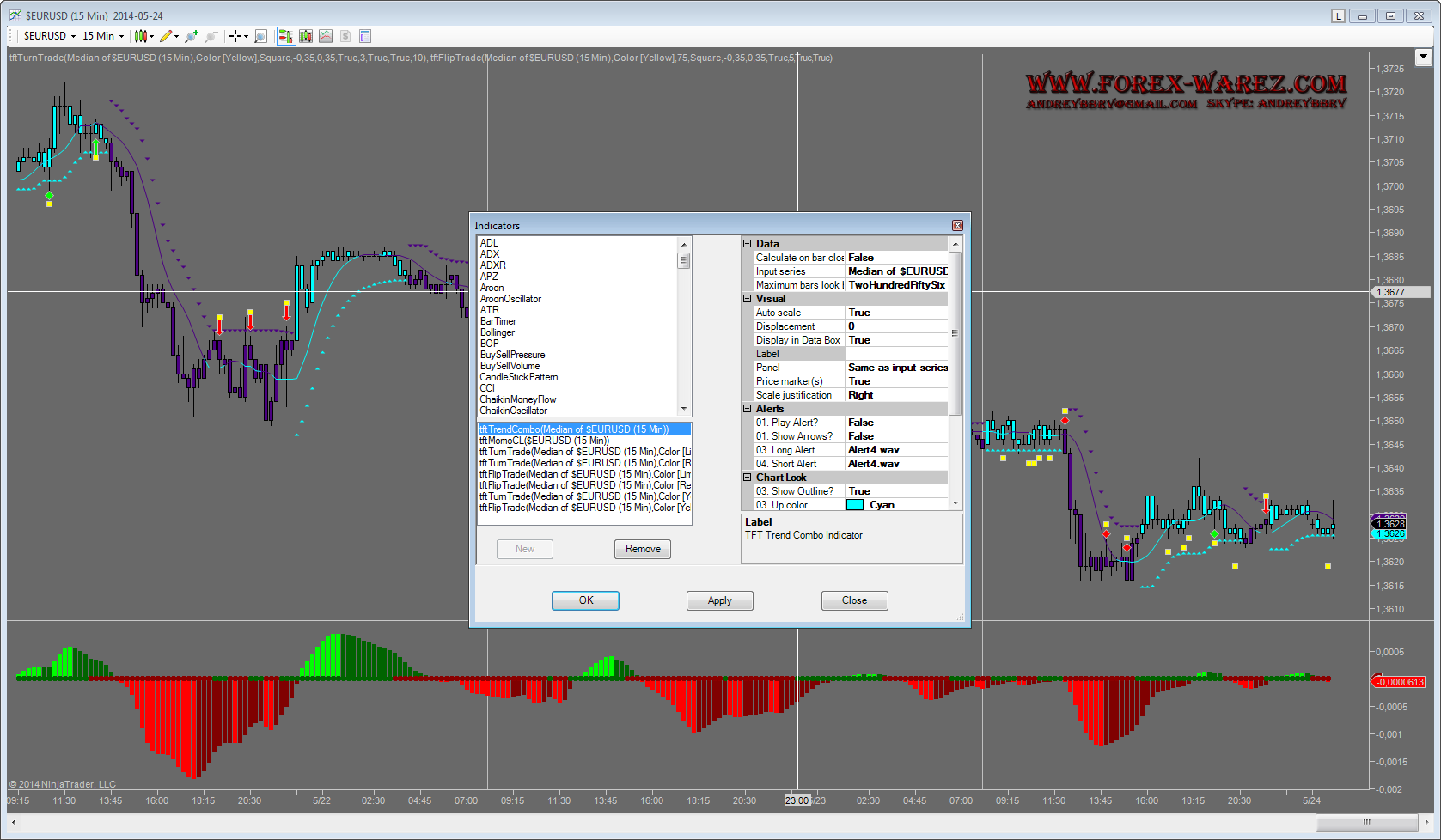
Task: Click the zoom frame magnifier icon
Action: 260,36
